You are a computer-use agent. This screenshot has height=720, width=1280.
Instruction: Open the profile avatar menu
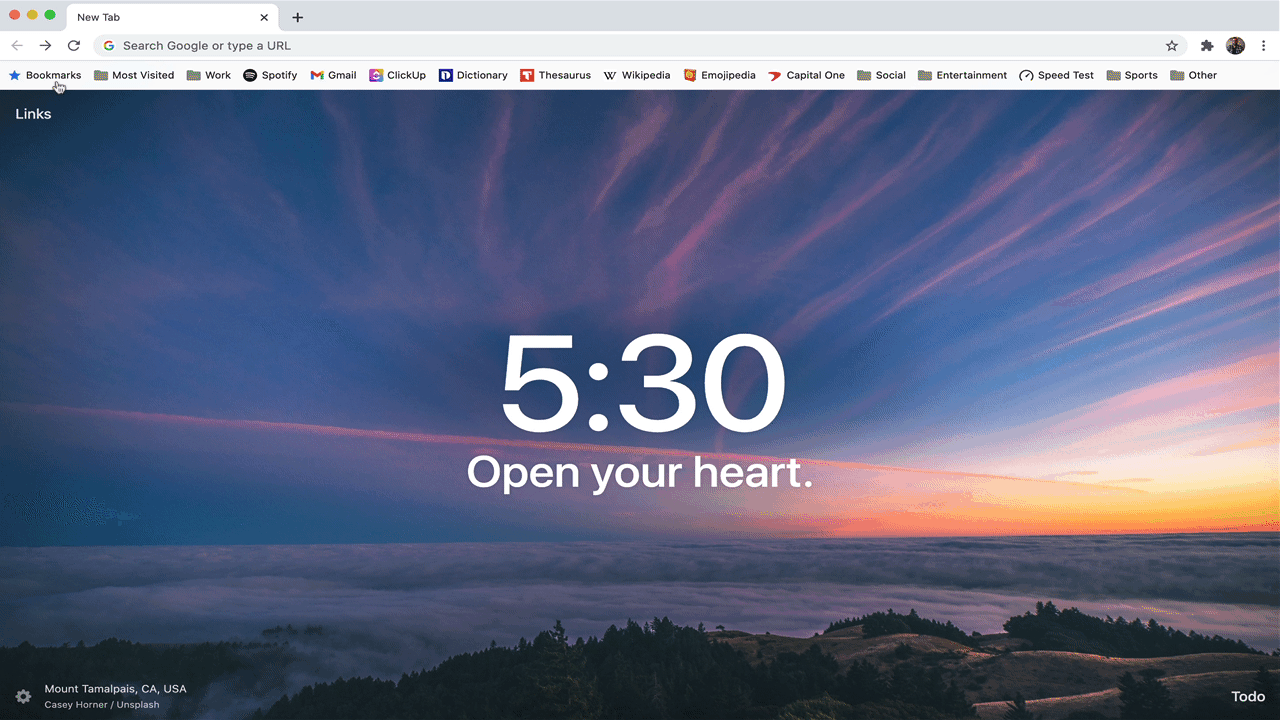click(x=1235, y=46)
